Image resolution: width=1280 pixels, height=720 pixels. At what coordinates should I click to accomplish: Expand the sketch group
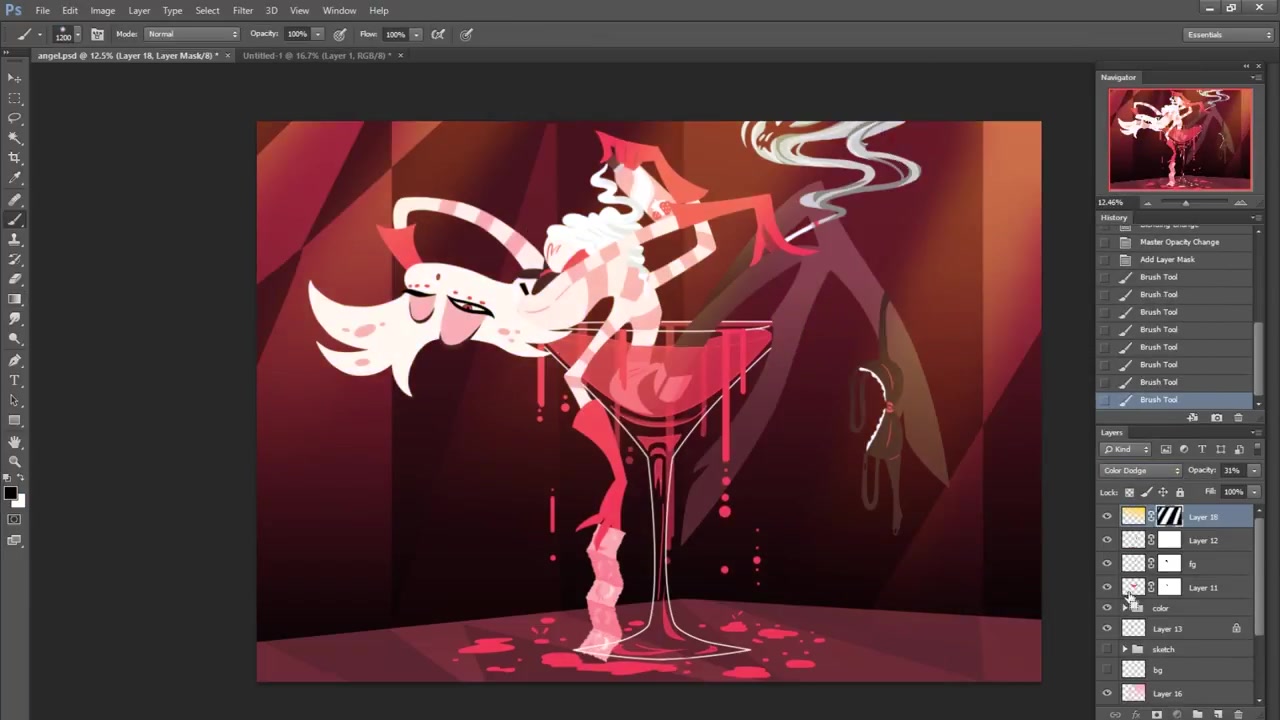click(x=1124, y=649)
